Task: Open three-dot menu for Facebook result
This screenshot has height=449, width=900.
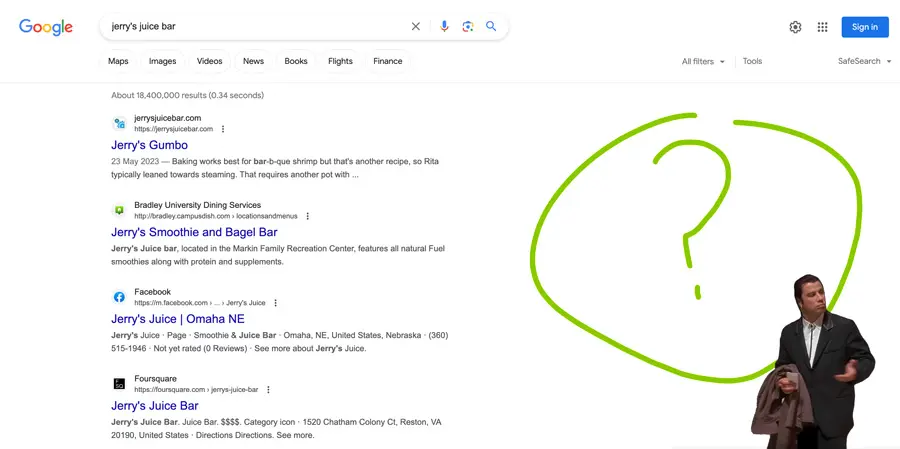Action: [276, 303]
